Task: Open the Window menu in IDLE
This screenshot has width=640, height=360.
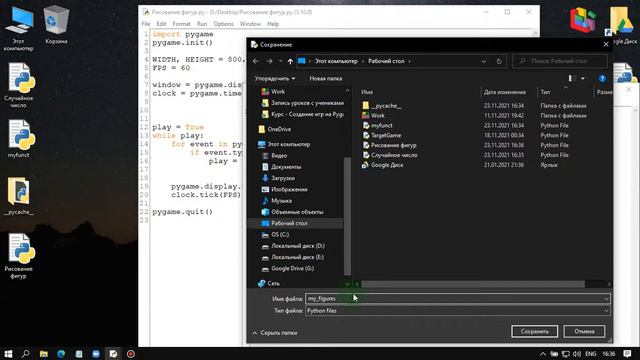Action: pyautogui.click(x=250, y=24)
